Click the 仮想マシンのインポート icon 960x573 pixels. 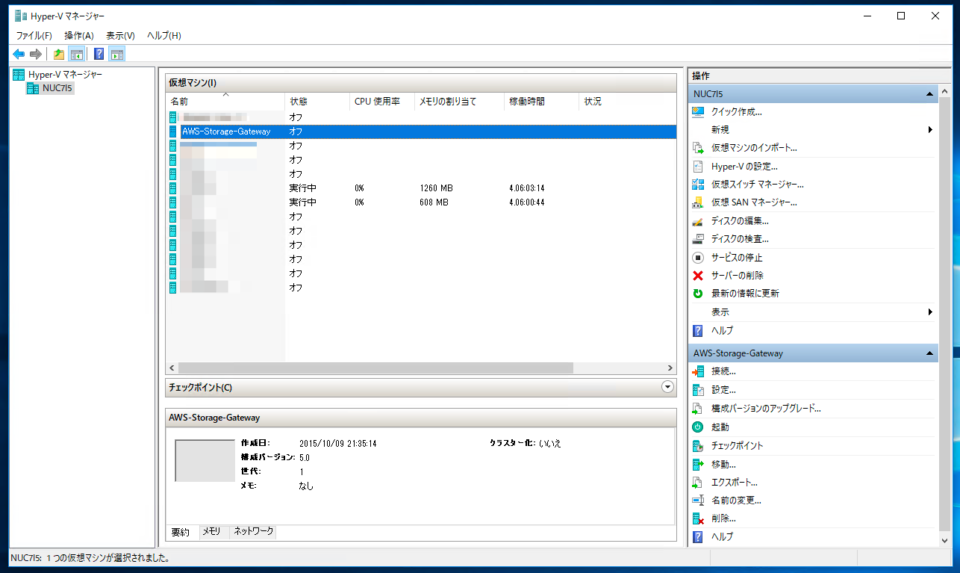(698, 148)
